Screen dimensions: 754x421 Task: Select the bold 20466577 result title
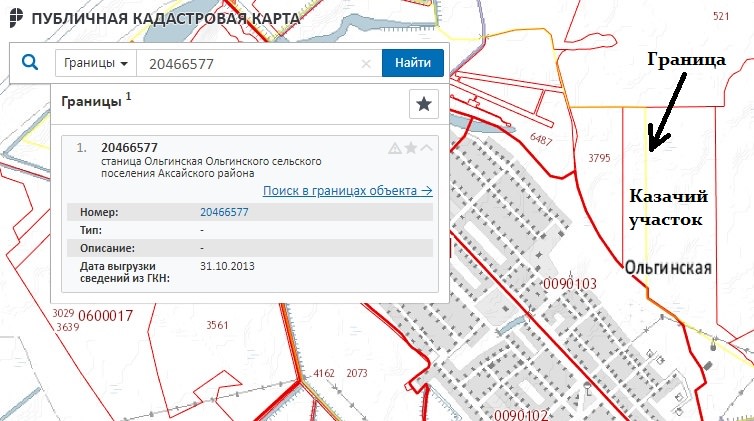130,148
